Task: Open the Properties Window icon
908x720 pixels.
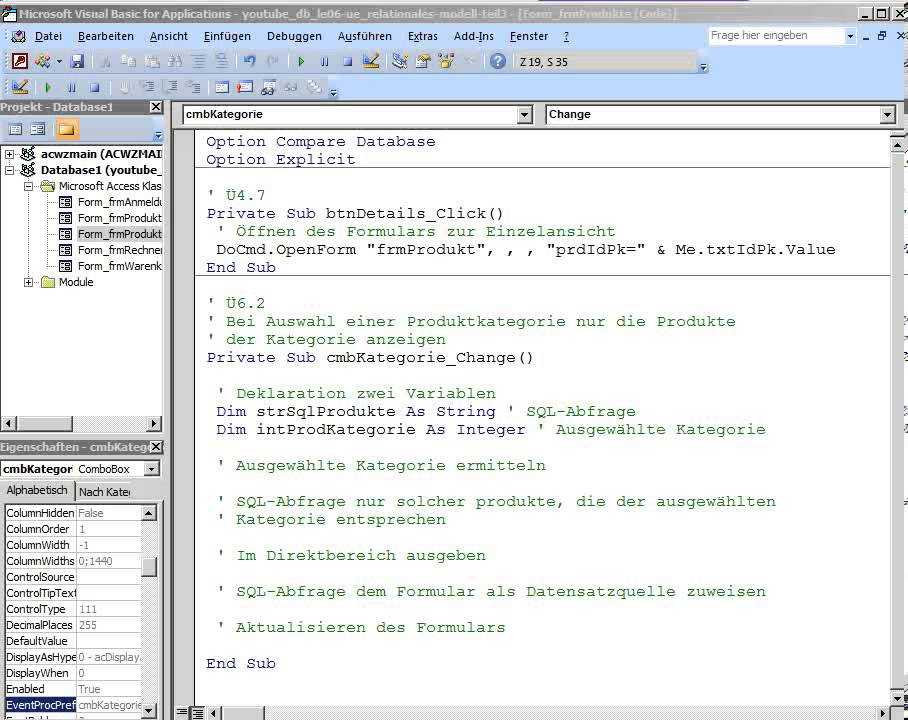Action: (x=423, y=61)
